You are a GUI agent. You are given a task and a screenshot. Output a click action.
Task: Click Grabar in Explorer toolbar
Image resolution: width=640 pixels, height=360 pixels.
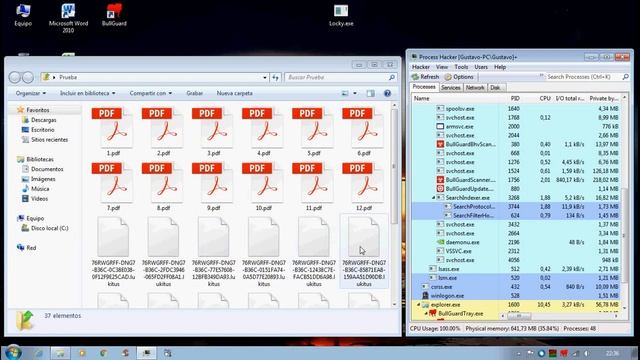pyautogui.click(x=195, y=93)
